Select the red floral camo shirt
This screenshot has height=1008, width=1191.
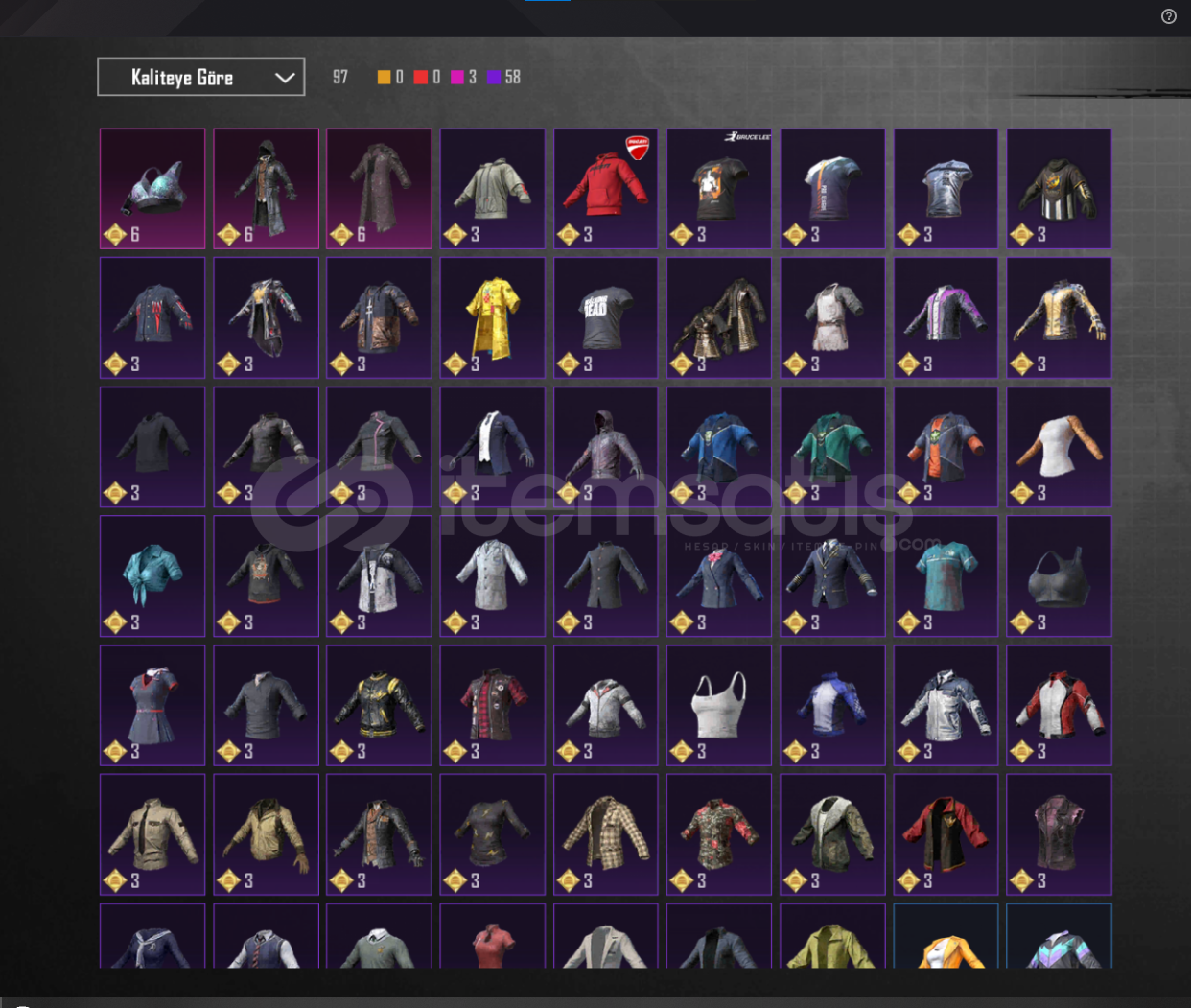click(719, 835)
